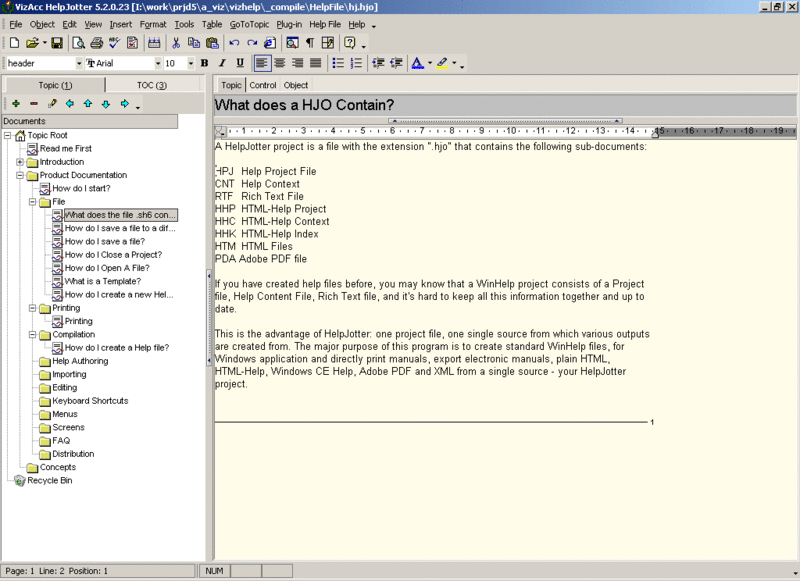
Task: Open the font color dropdown arrow
Action: click(430, 63)
